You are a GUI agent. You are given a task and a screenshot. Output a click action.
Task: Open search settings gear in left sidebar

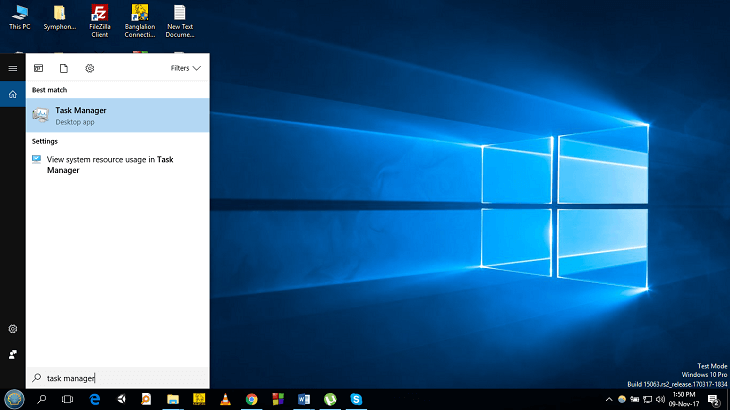click(12, 329)
